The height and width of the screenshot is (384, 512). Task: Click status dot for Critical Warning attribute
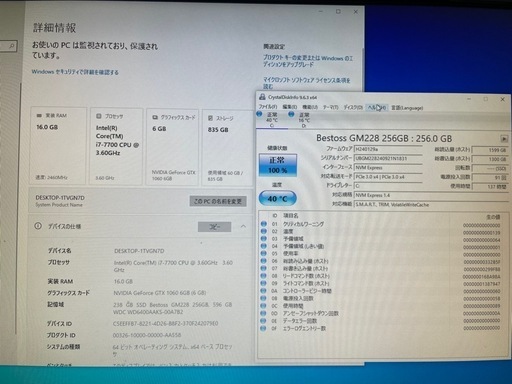[264, 224]
